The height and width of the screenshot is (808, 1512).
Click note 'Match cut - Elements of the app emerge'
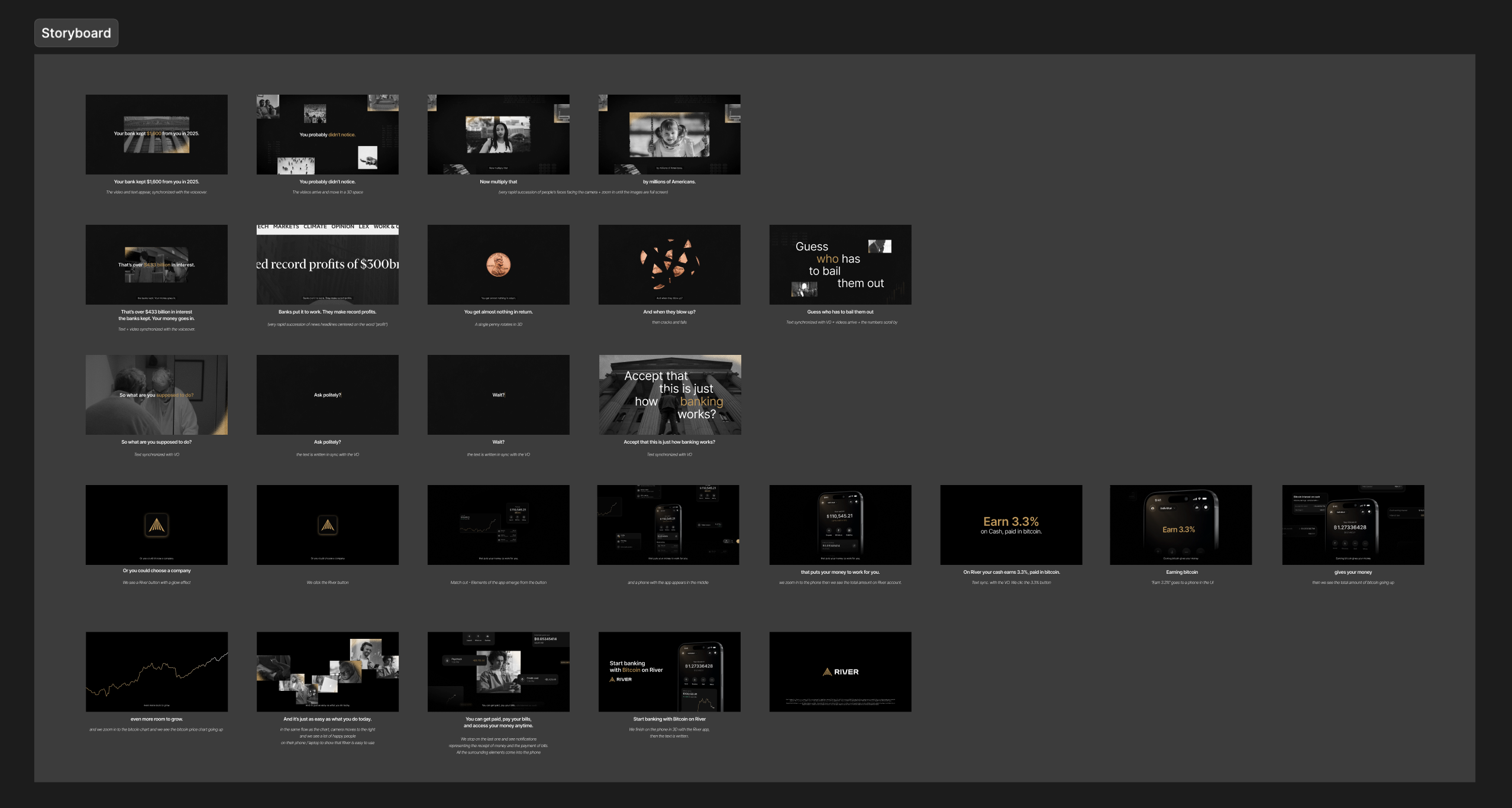tap(499, 583)
